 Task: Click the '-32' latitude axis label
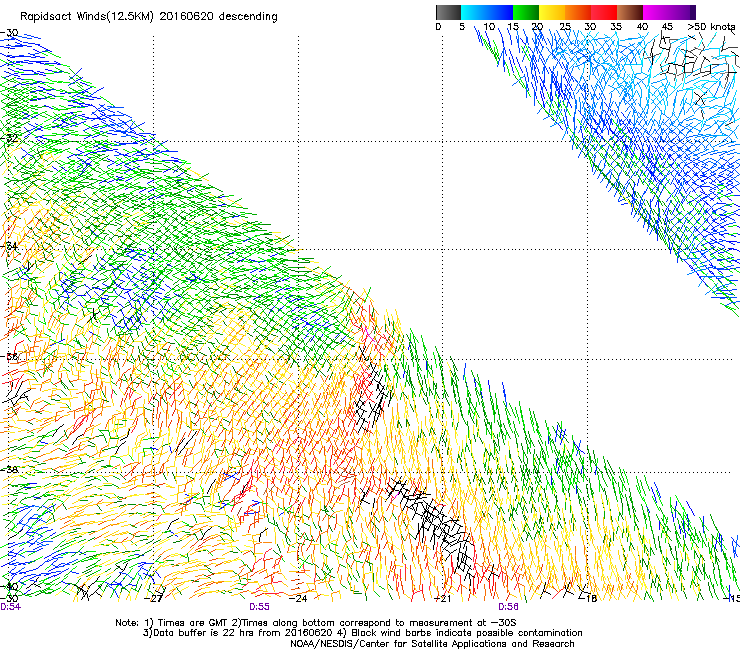click(9, 138)
